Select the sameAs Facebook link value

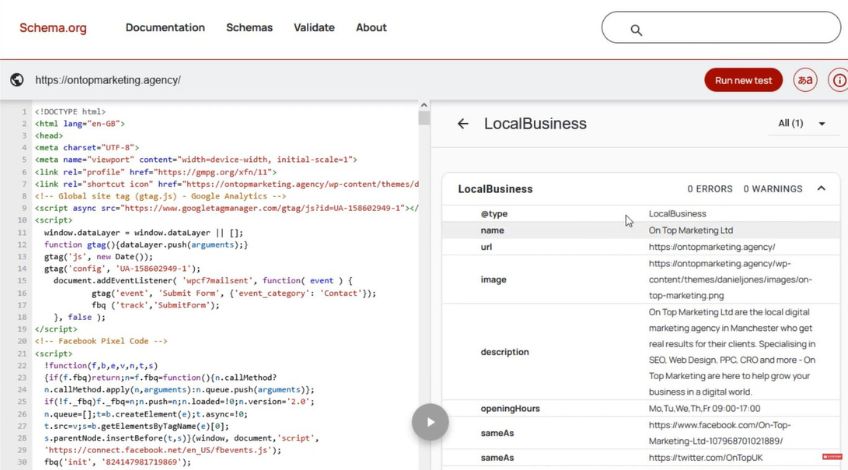click(719, 433)
